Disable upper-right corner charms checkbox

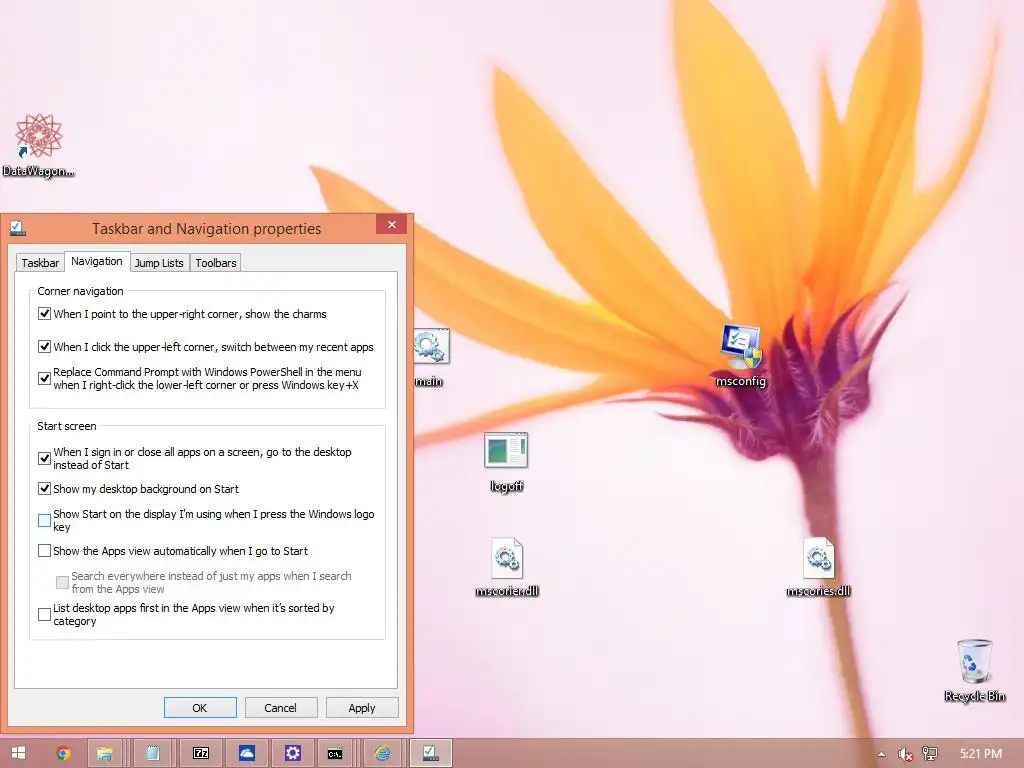[x=44, y=313]
